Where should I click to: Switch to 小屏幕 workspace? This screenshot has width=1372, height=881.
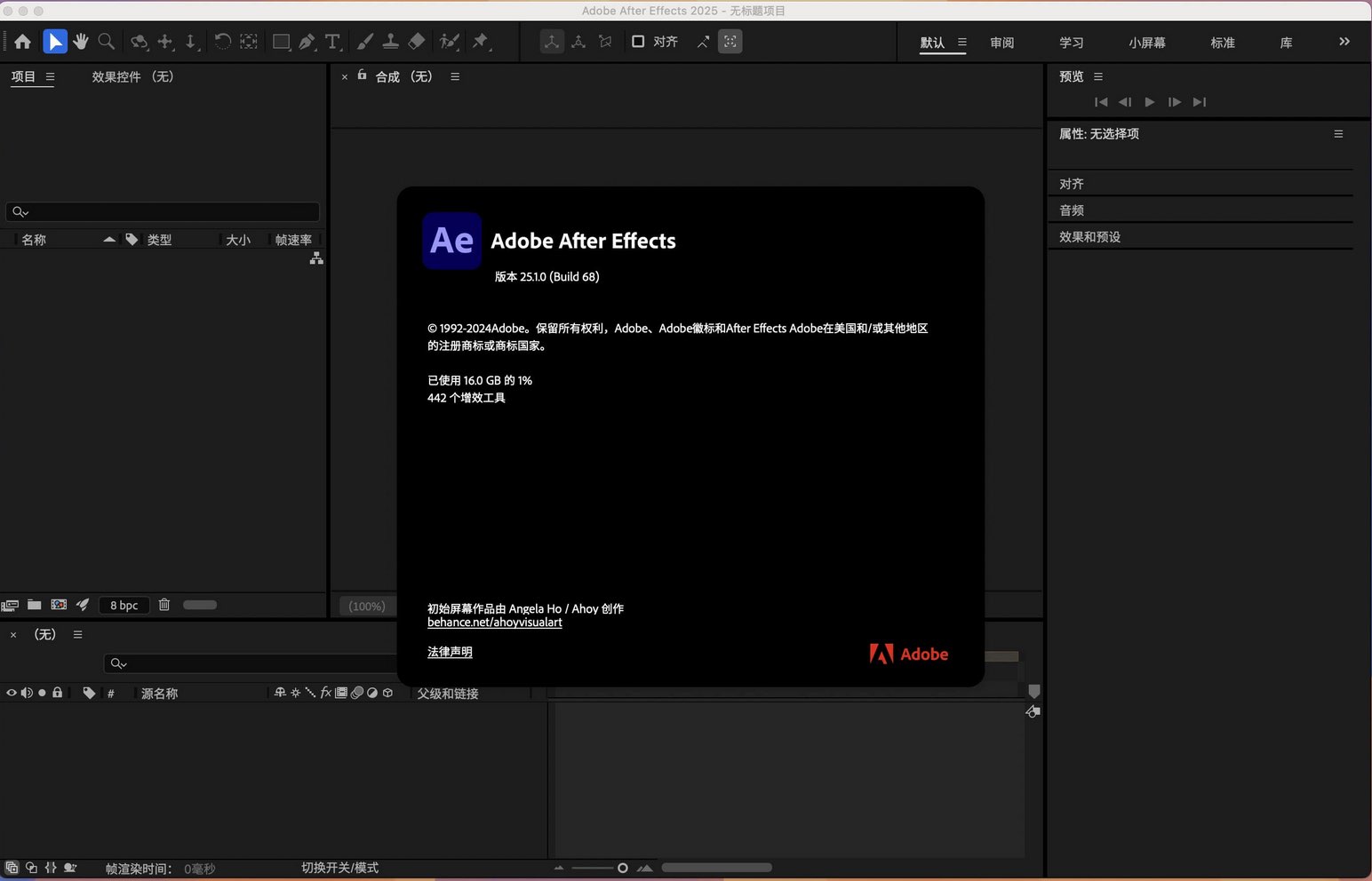click(1147, 43)
